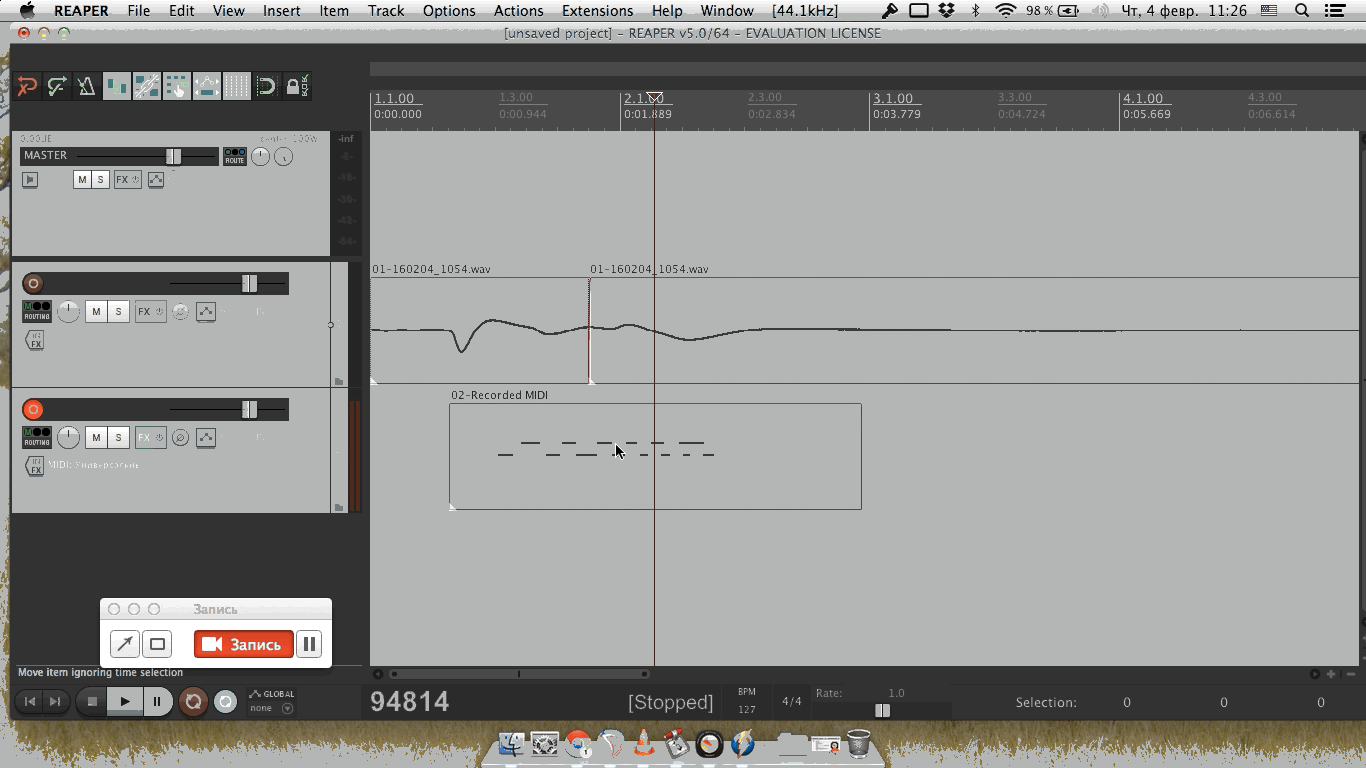
Task: Open the Extensions menu
Action: tap(597, 11)
